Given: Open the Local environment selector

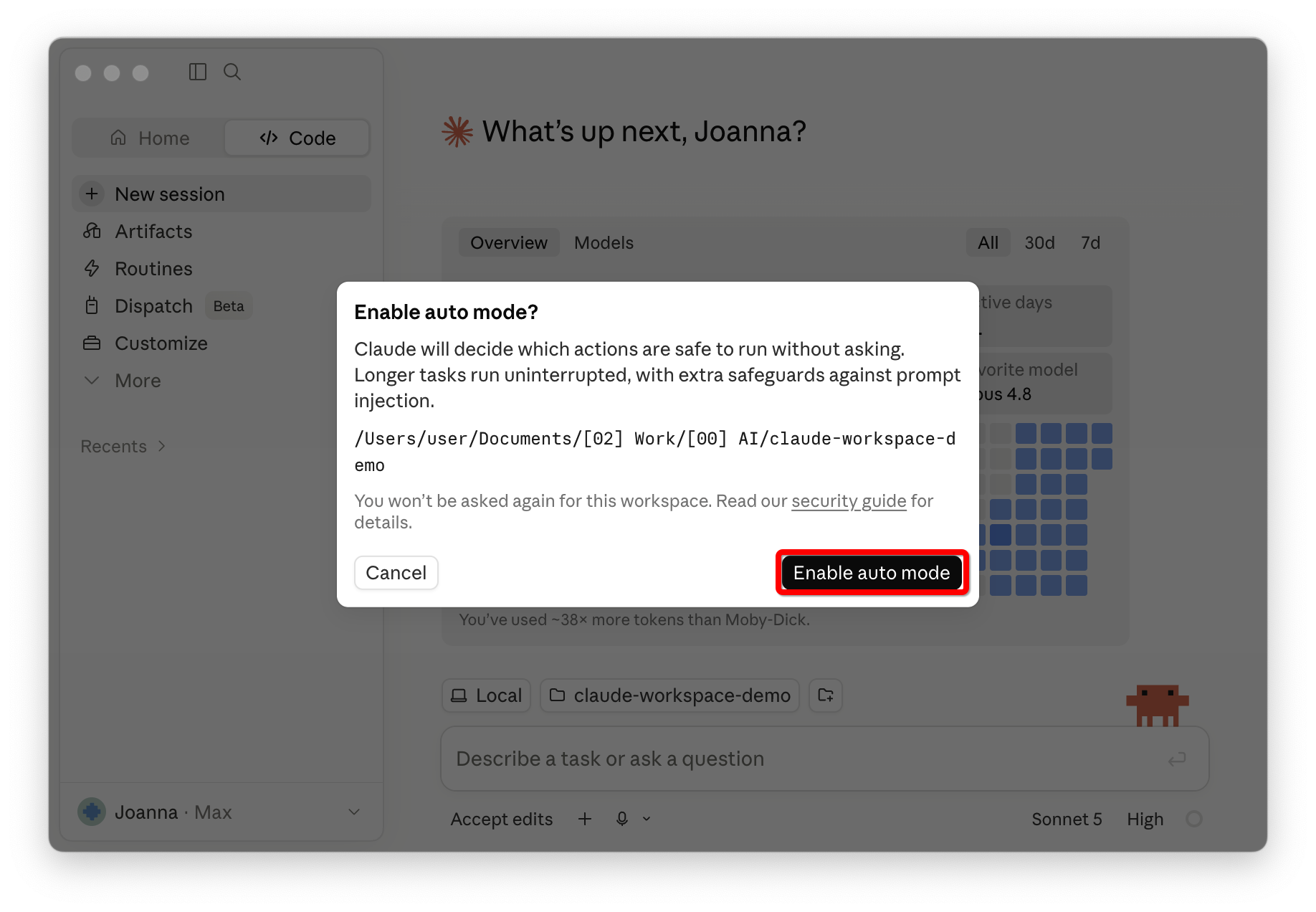Looking at the screenshot, I should [486, 695].
